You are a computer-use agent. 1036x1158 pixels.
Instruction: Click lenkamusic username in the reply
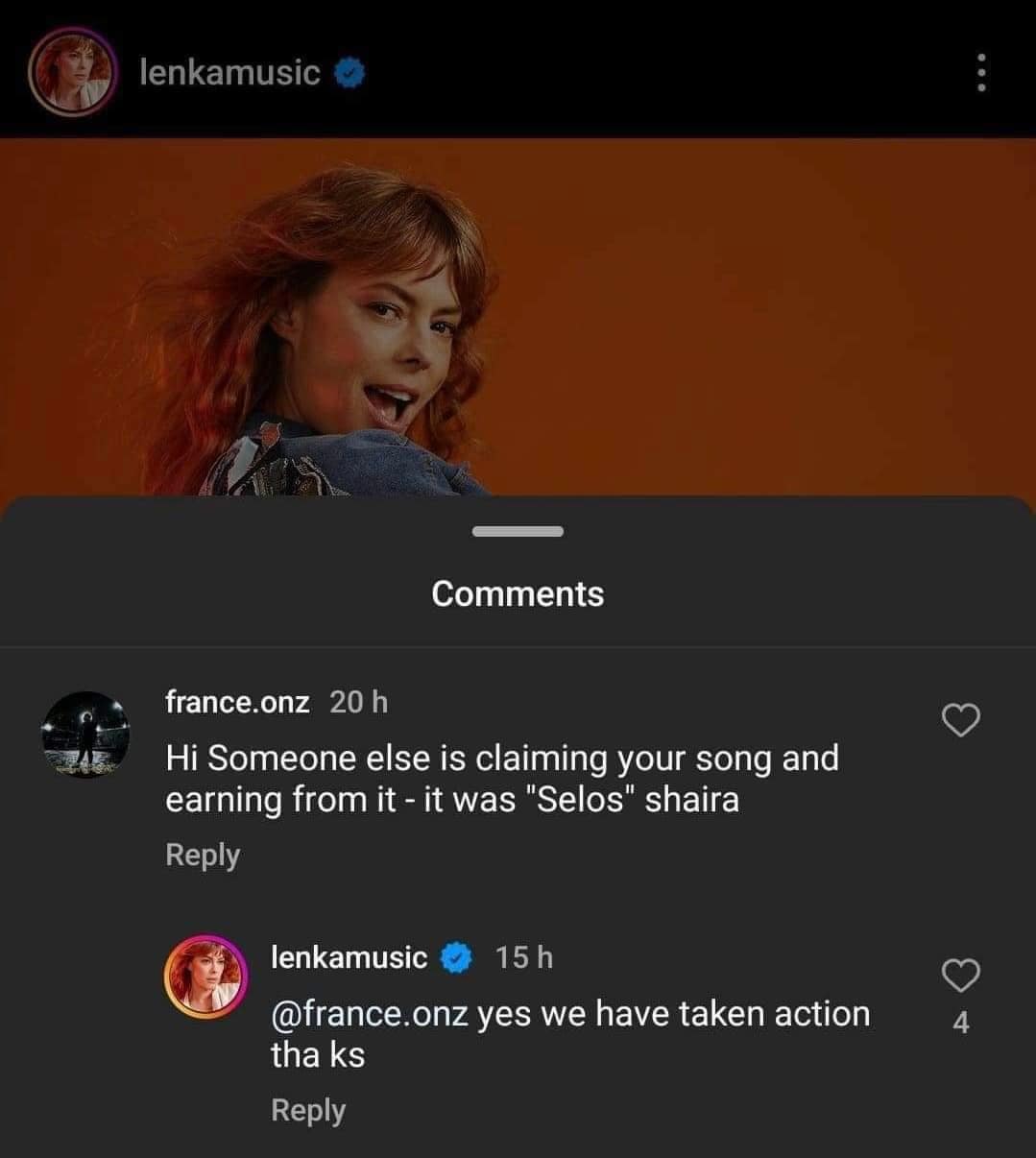pyautogui.click(x=349, y=957)
